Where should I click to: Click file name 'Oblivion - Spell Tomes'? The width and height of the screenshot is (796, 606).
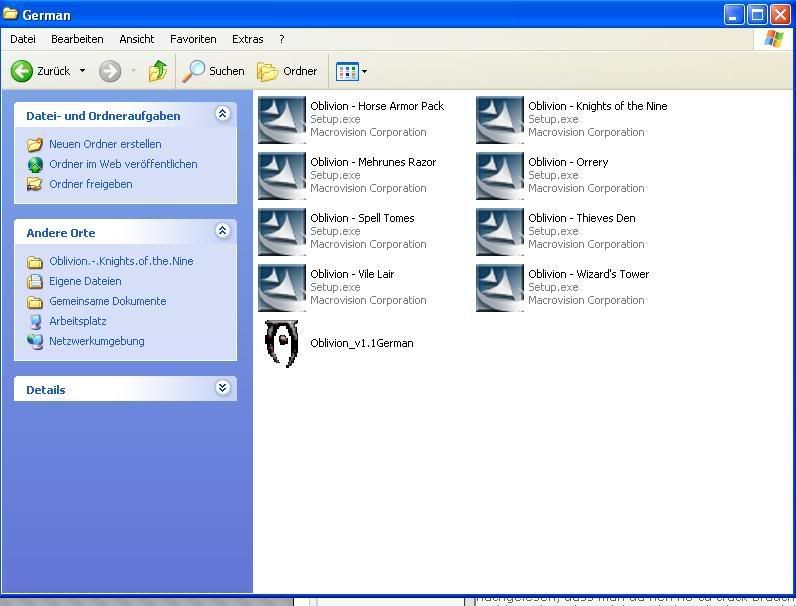(x=362, y=218)
